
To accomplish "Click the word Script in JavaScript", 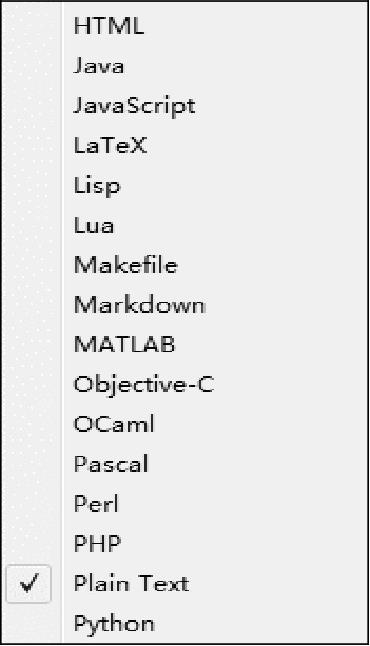I will (x=161, y=107).
